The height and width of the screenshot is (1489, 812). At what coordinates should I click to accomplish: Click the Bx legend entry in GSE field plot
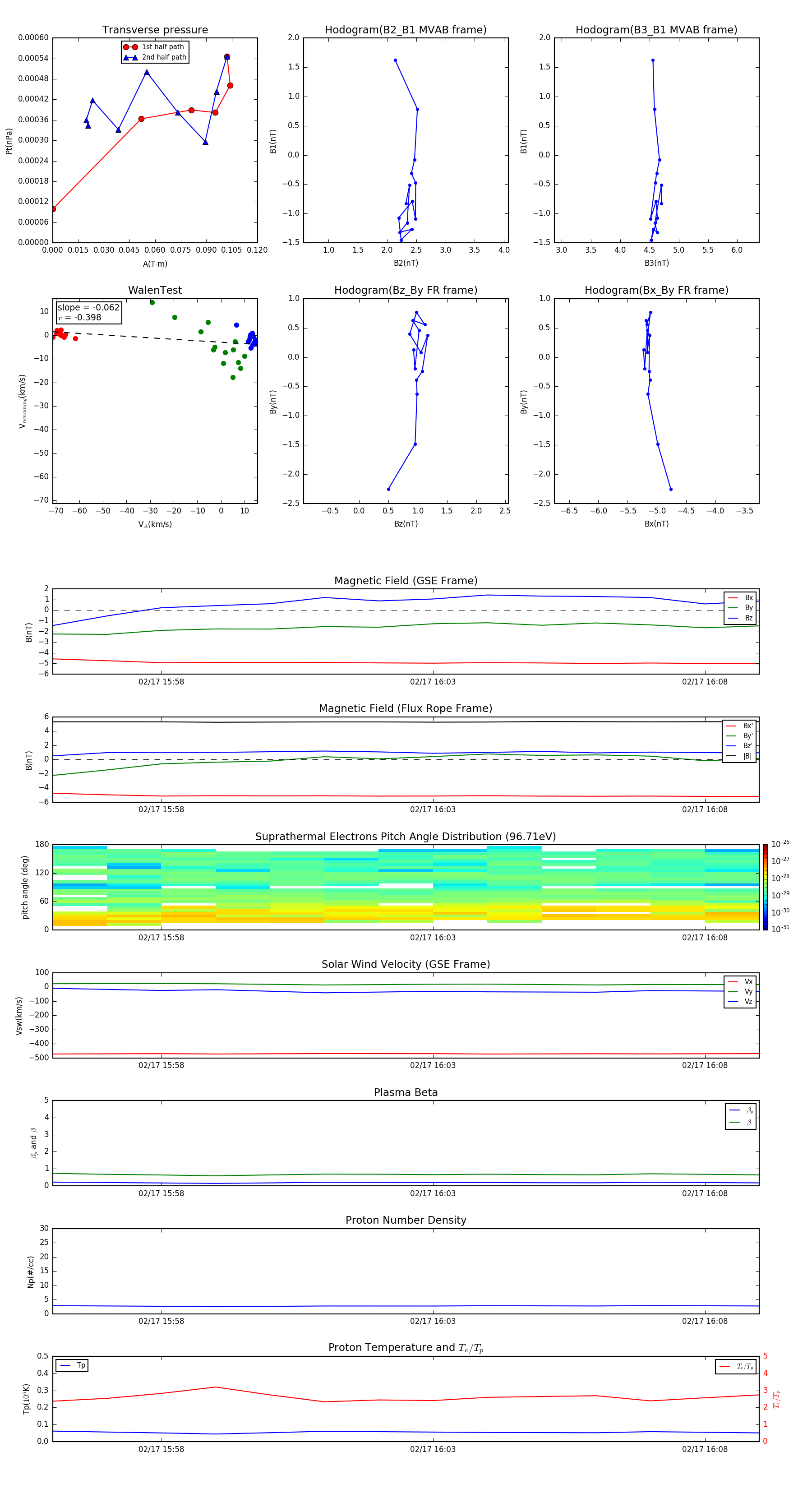point(740,598)
